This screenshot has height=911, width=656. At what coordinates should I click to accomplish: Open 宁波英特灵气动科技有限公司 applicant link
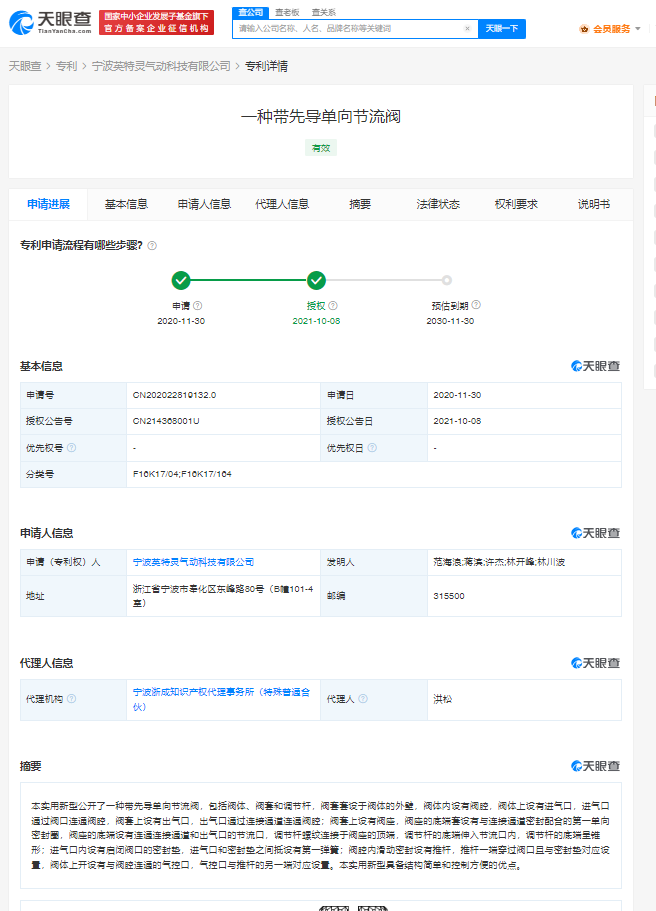point(193,562)
